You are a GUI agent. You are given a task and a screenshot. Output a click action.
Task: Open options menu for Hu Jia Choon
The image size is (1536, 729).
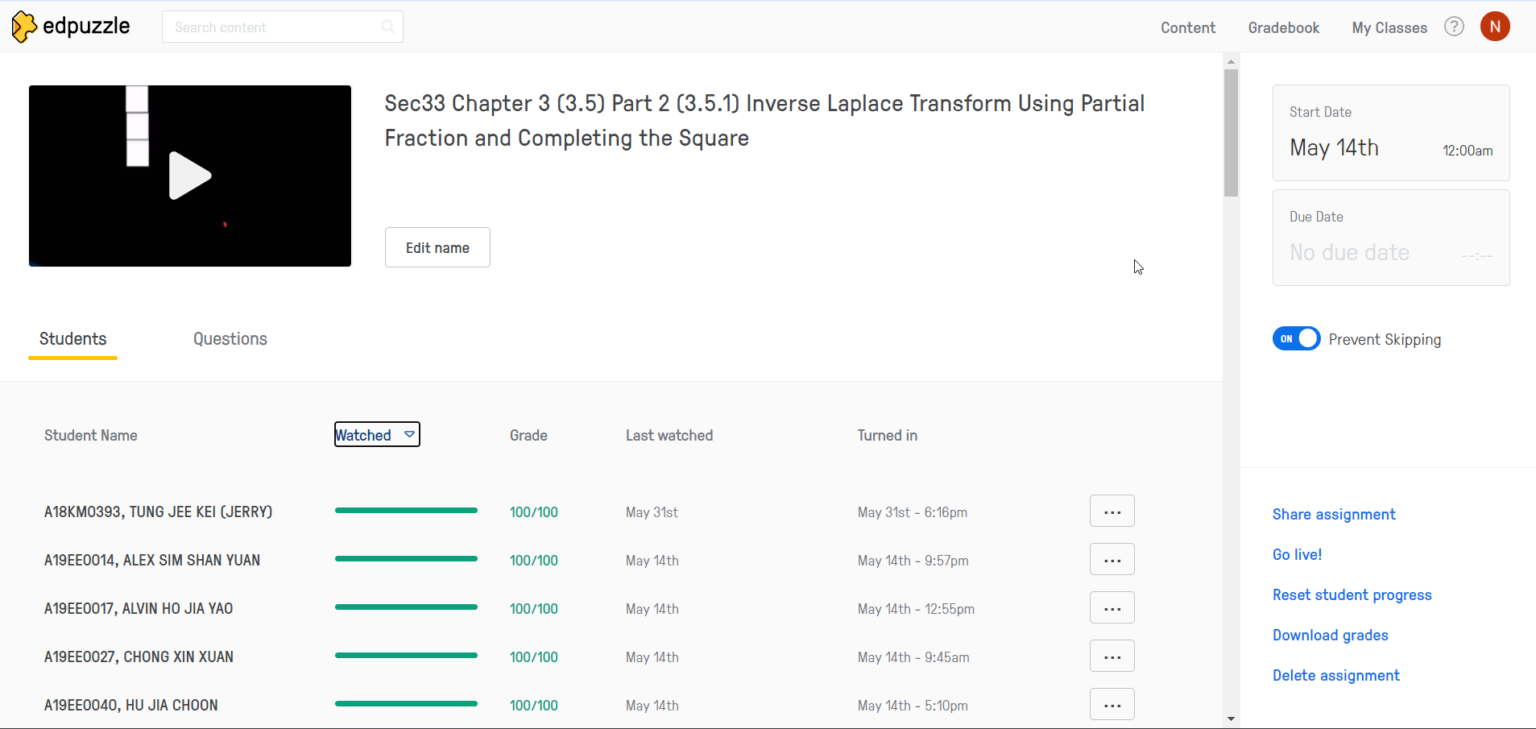(1111, 705)
